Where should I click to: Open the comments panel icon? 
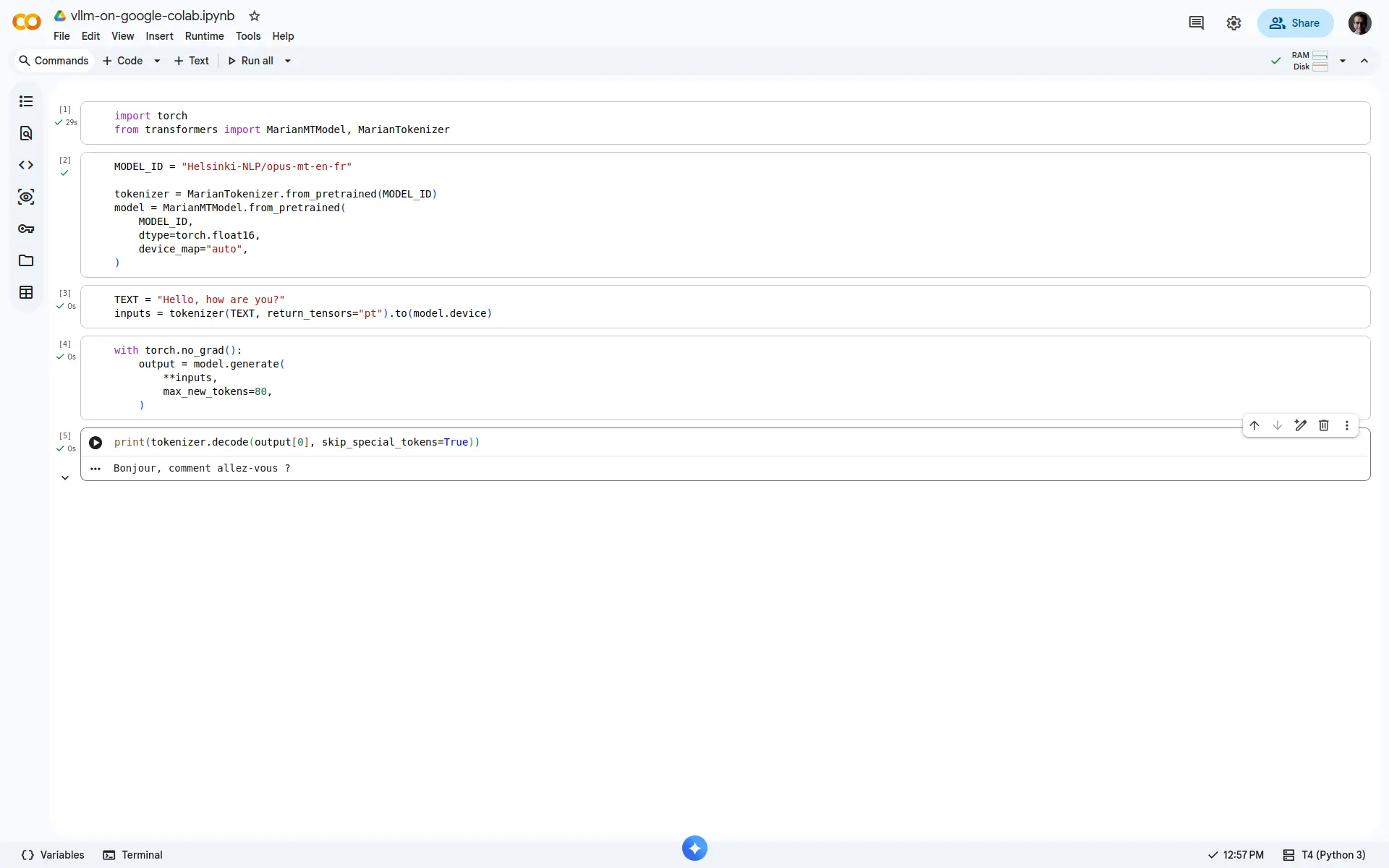pyautogui.click(x=1197, y=23)
